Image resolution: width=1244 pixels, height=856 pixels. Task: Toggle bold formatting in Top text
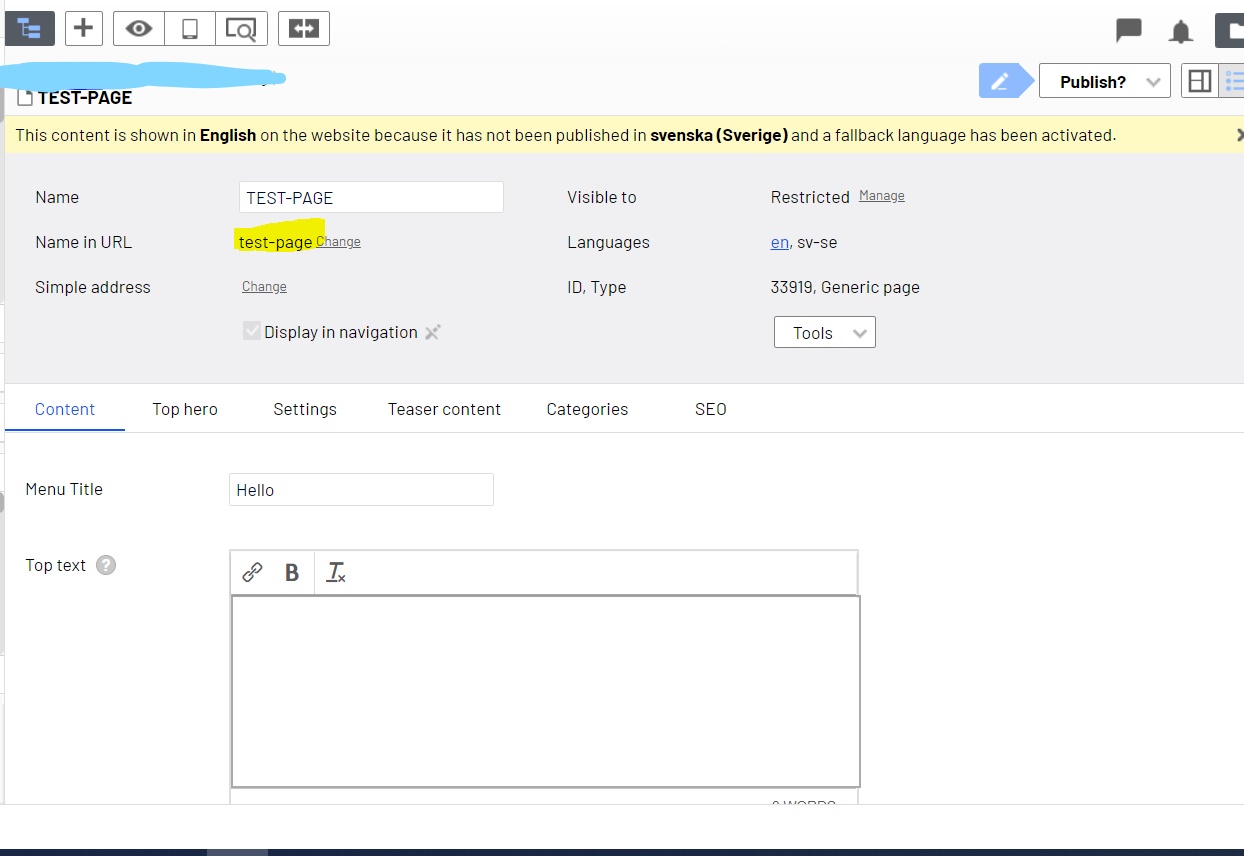tap(292, 572)
